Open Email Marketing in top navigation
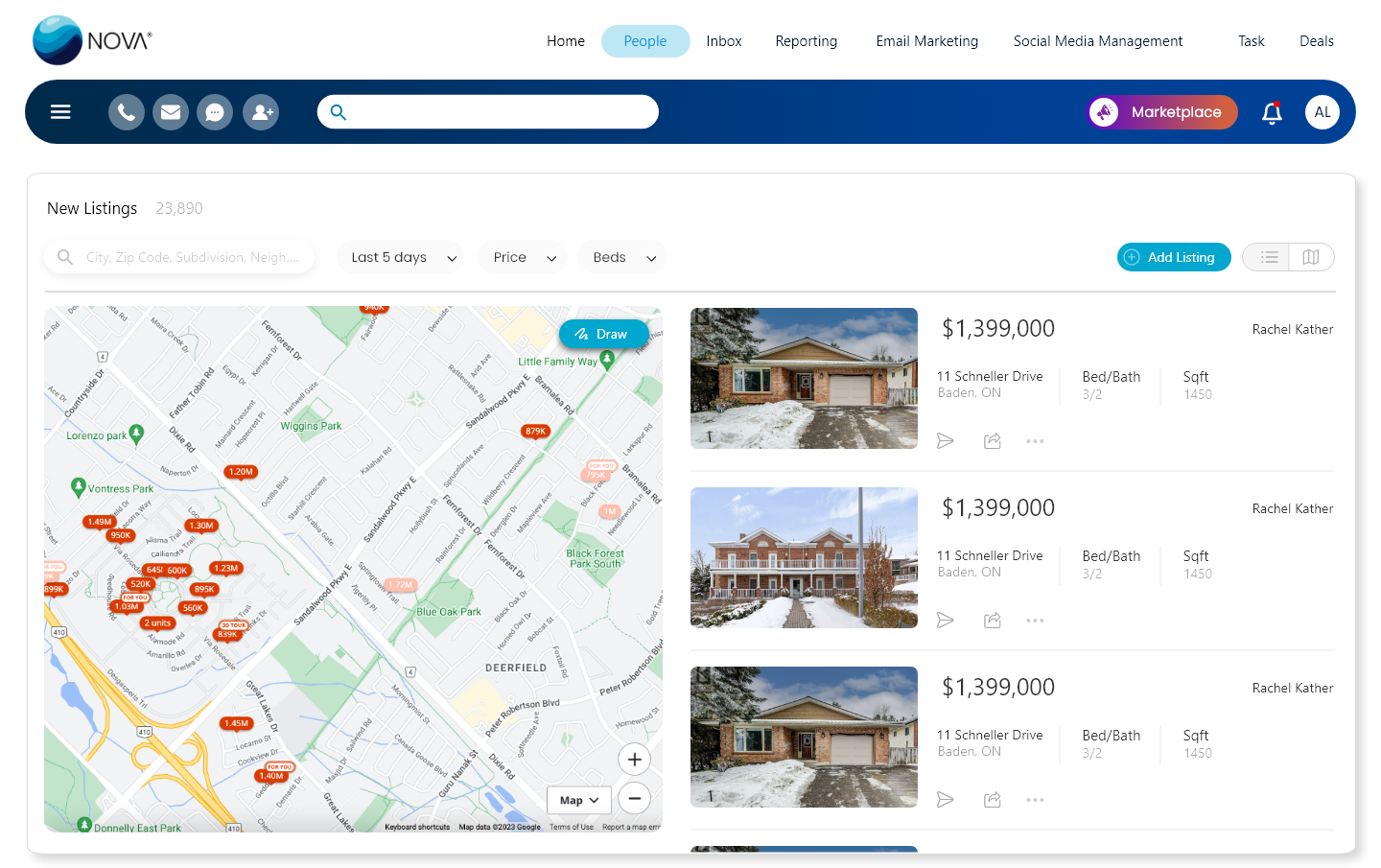The width and height of the screenshot is (1381, 868). (x=926, y=41)
